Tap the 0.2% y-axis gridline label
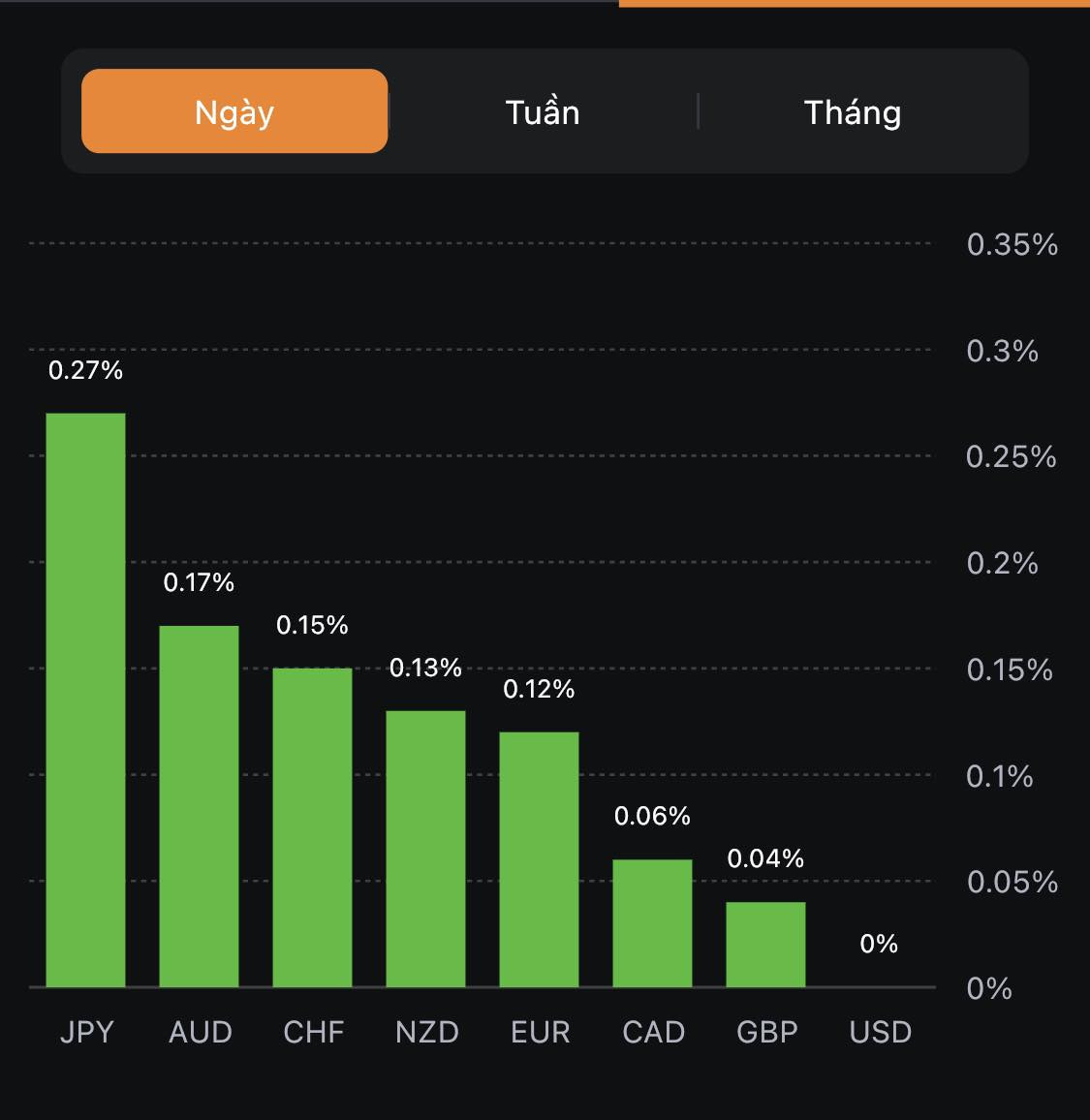Viewport: 1090px width, 1120px height. click(1002, 563)
